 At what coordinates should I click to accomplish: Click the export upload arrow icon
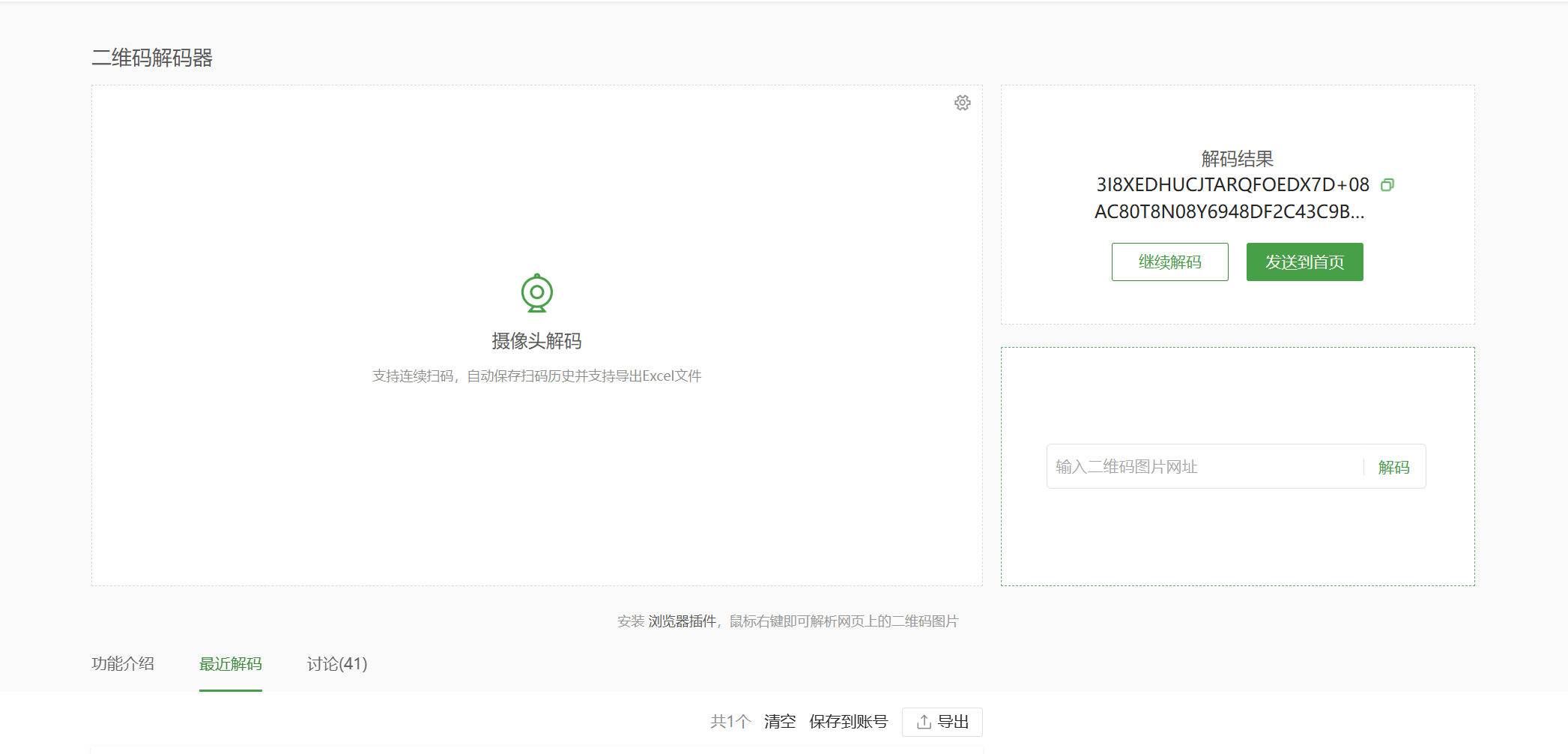coord(924,722)
